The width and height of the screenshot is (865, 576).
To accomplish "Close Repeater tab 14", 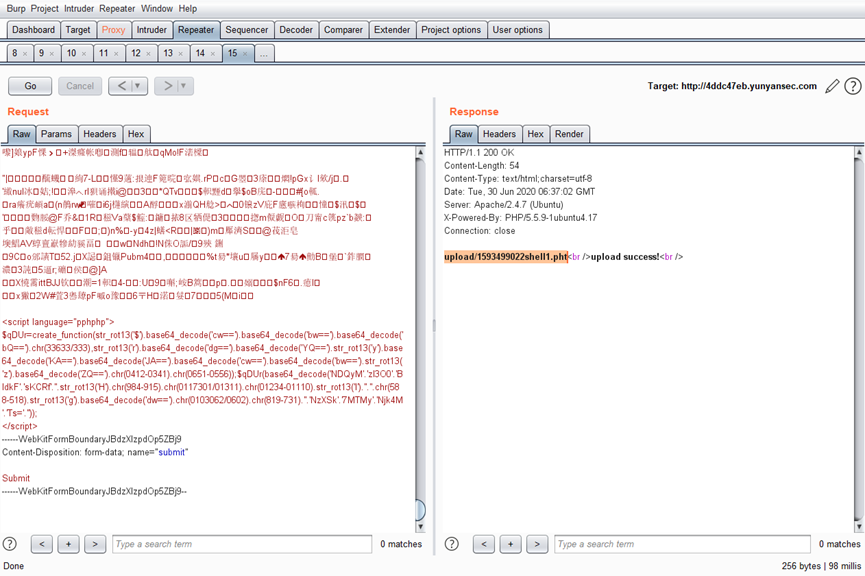I will [212, 54].
